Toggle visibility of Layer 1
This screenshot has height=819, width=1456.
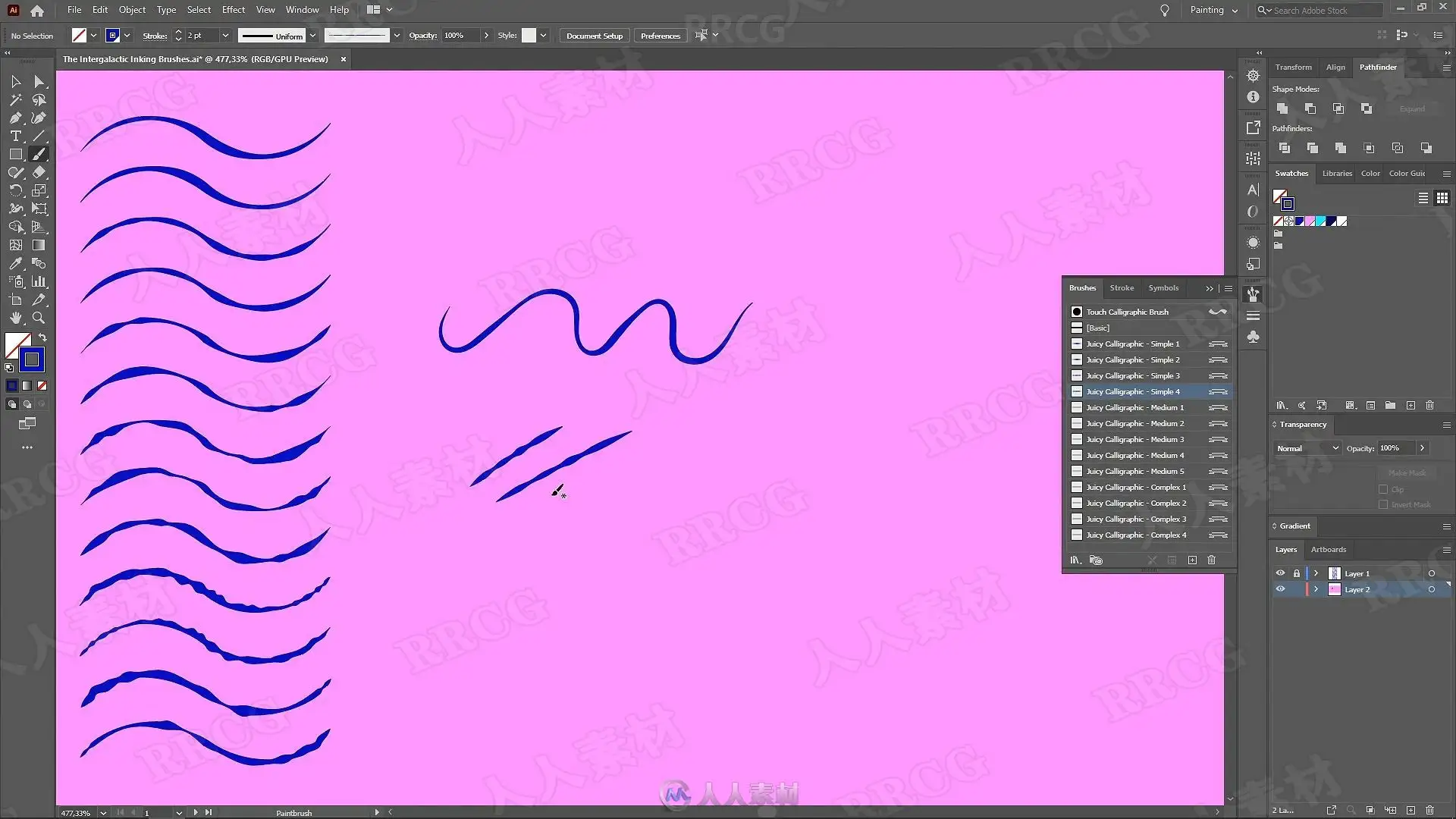(1280, 574)
